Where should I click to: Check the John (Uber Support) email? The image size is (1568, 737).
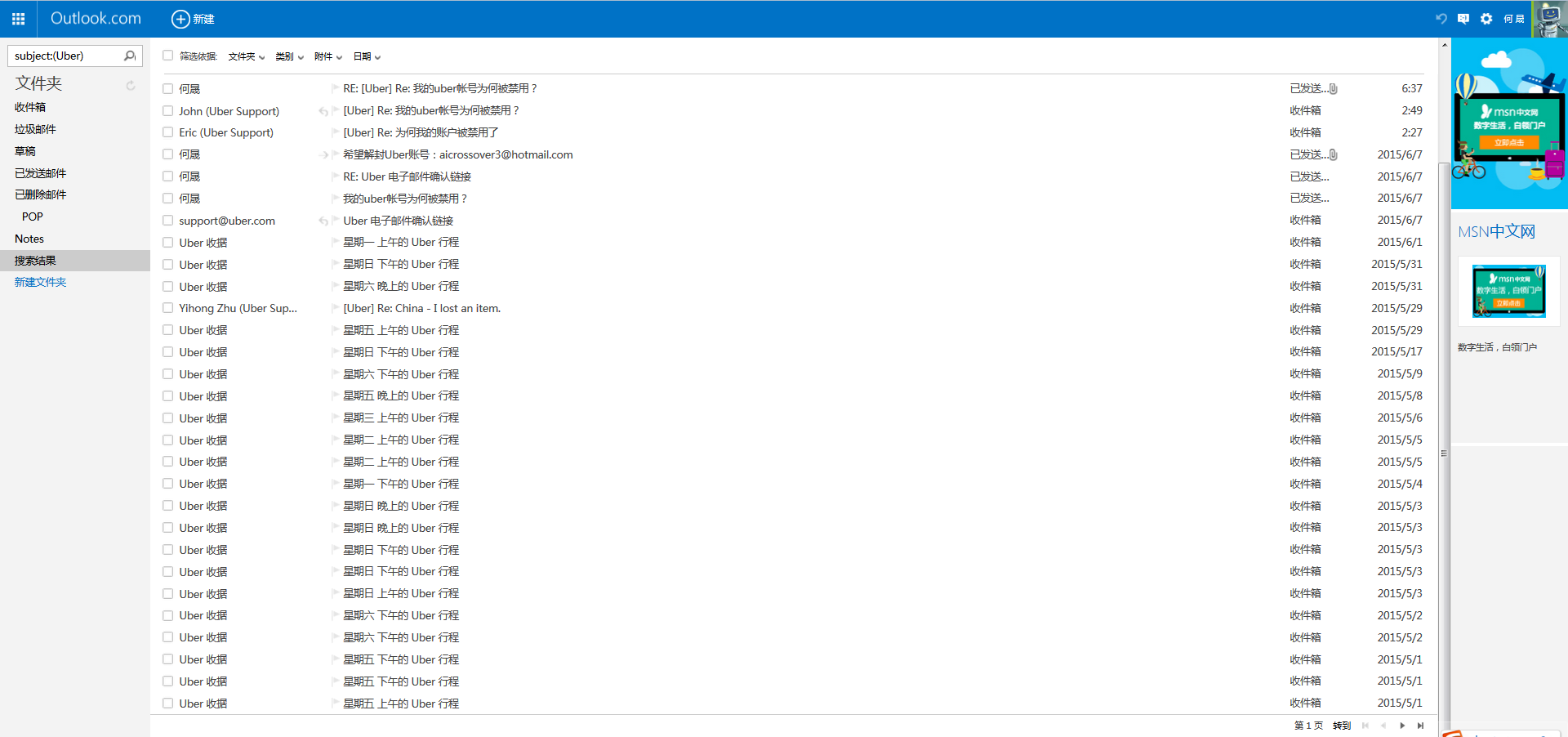(167, 110)
